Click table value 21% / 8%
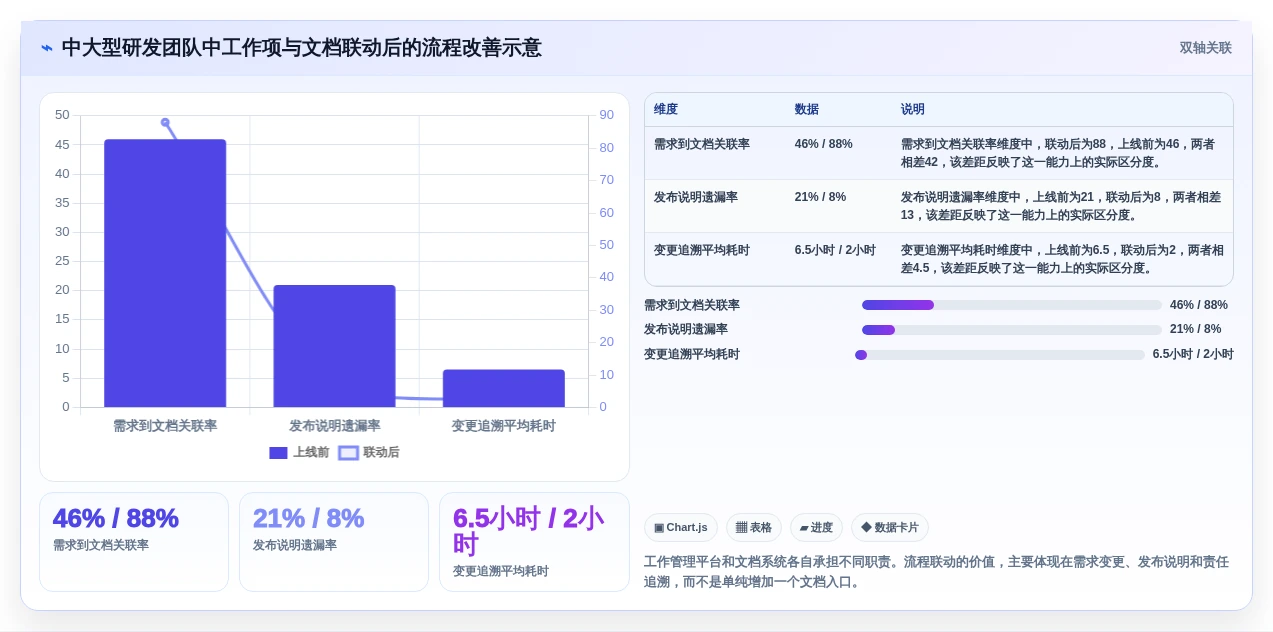1273x632 pixels. click(x=821, y=197)
